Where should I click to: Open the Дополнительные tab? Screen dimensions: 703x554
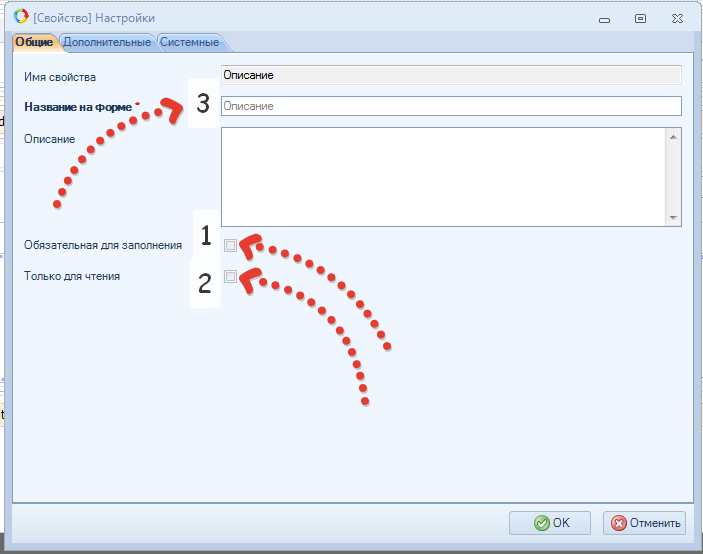click(x=107, y=42)
